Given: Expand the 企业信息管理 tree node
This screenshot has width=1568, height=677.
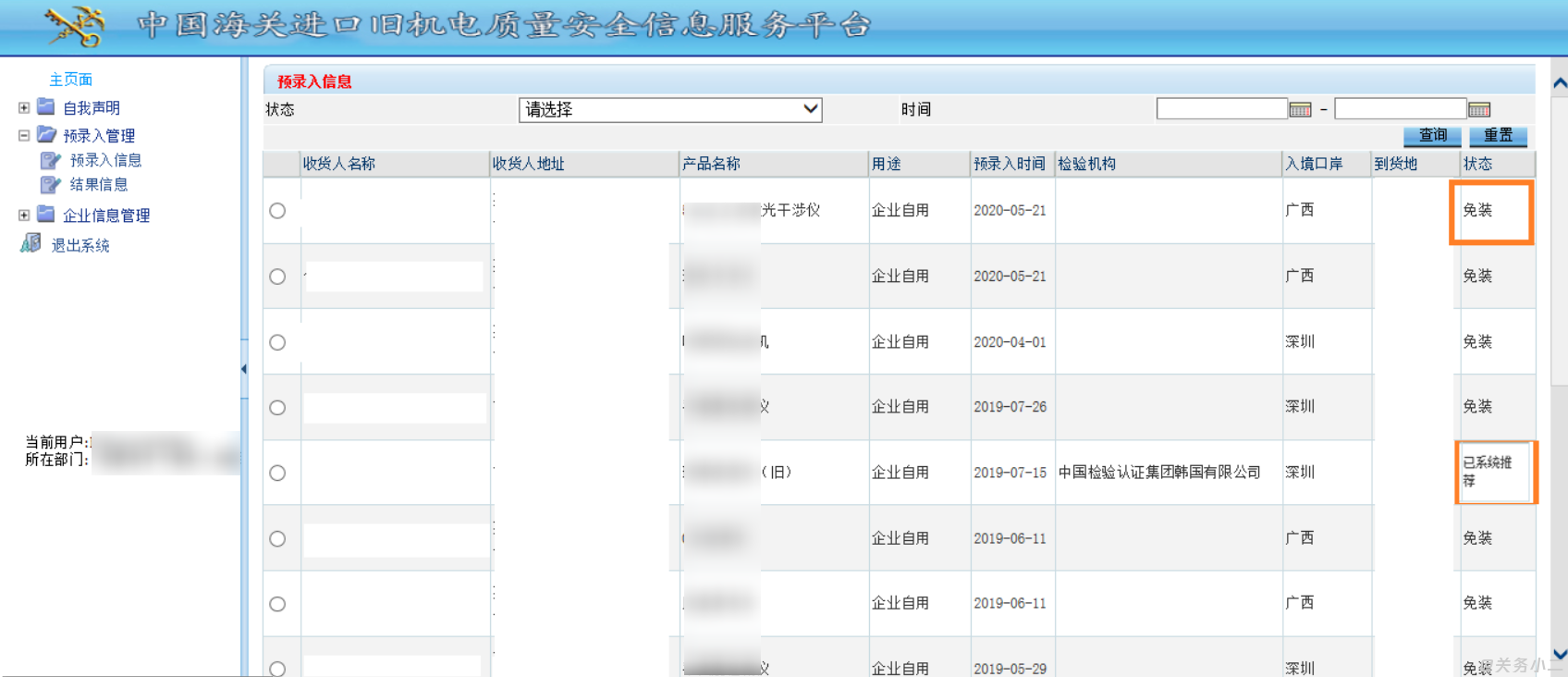Looking at the screenshot, I should pos(24,215).
